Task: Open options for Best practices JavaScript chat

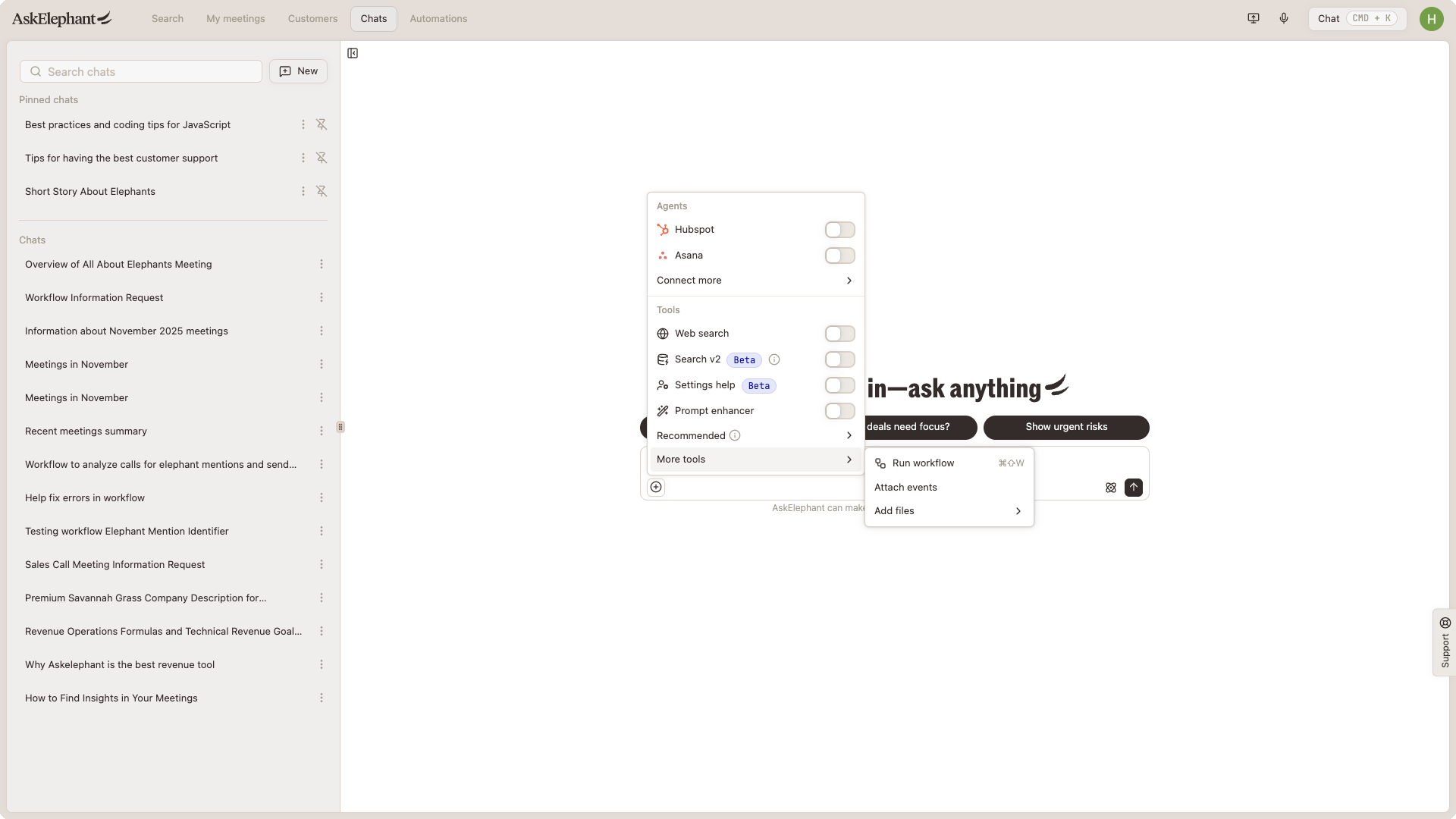Action: point(303,124)
